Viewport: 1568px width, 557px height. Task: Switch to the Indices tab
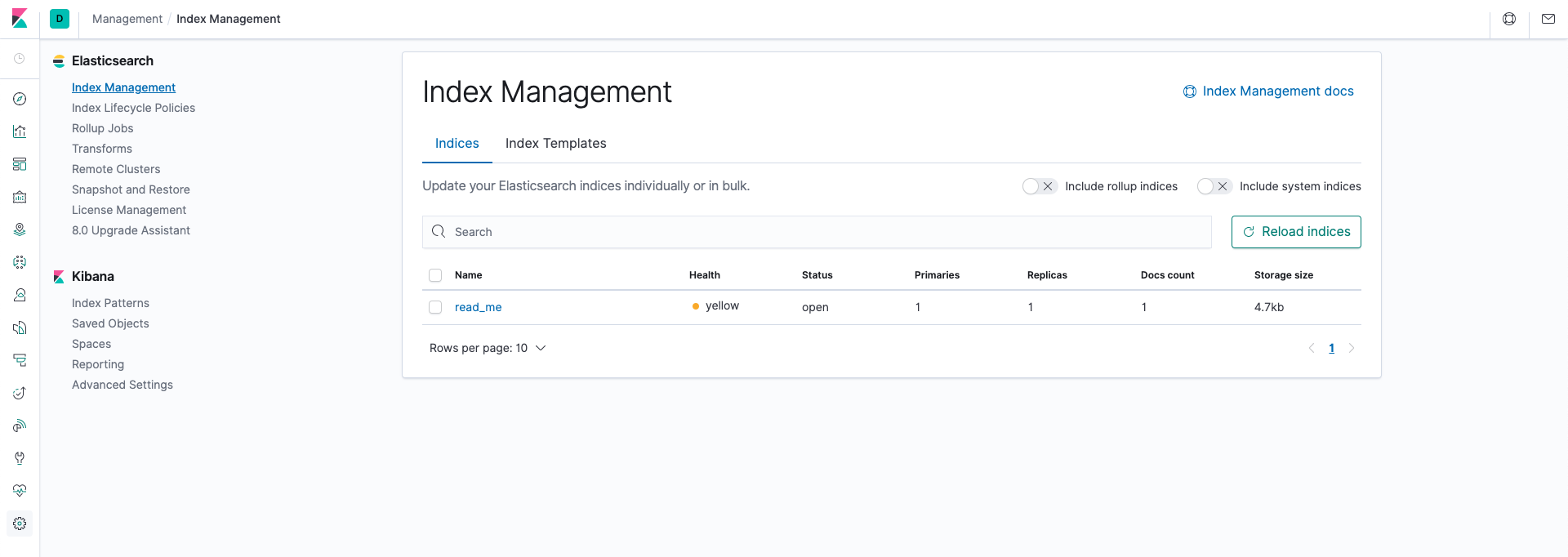coord(457,144)
